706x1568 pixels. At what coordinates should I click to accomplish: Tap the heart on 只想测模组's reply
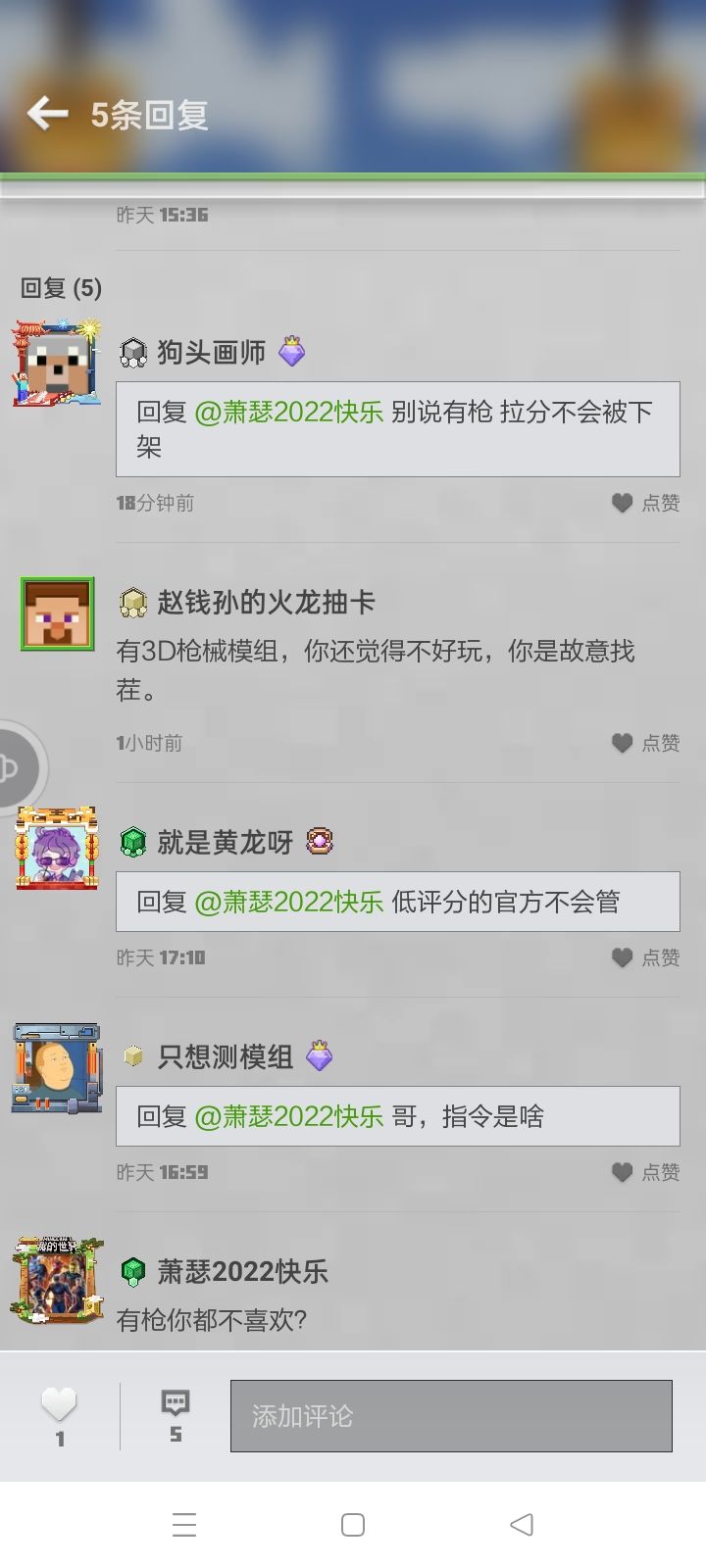click(622, 1172)
